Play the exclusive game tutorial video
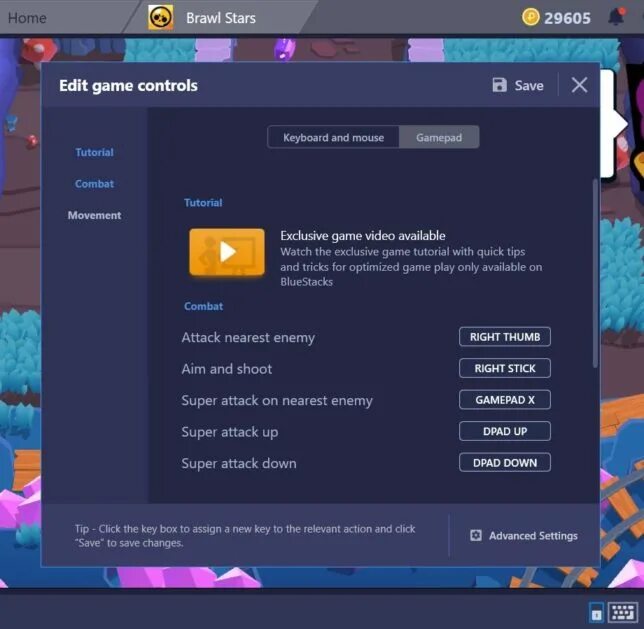Viewport: 644px width, 629px height. tap(227, 252)
